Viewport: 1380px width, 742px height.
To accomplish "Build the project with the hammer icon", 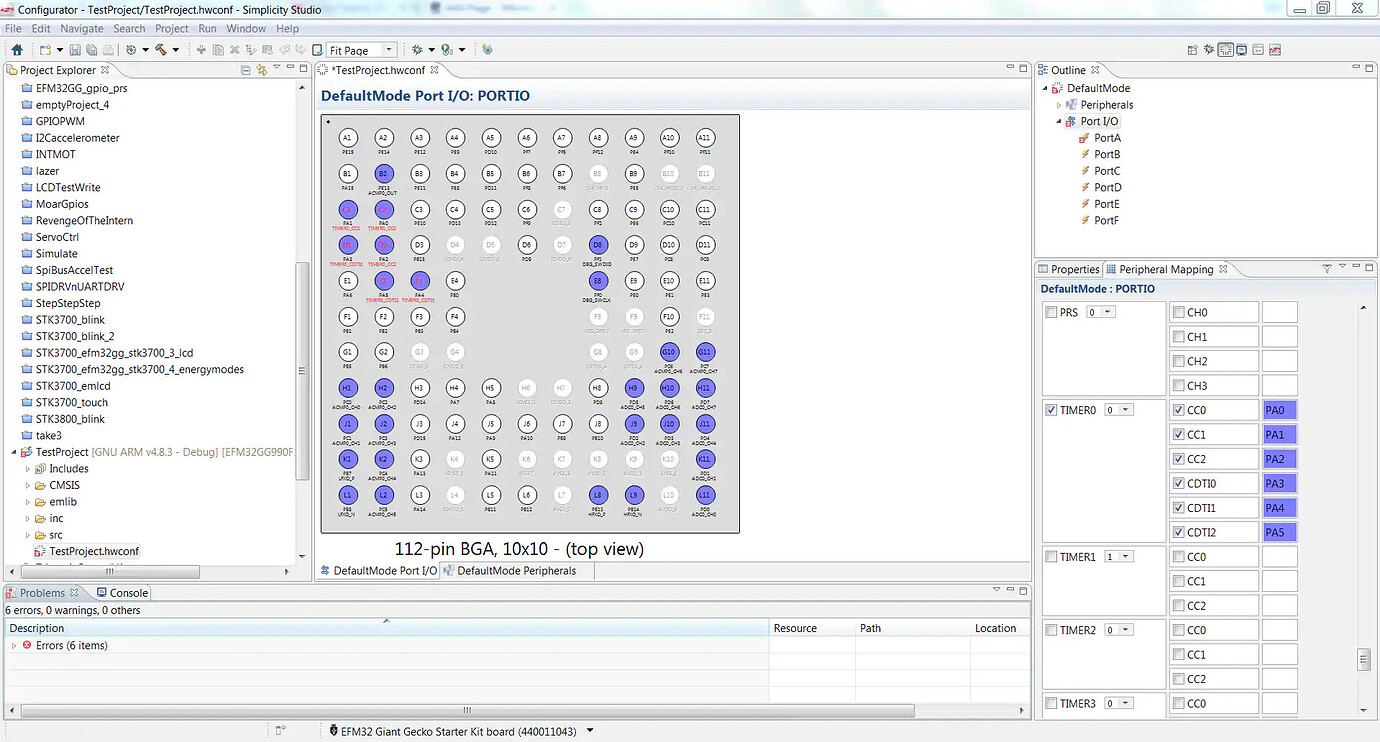I will pos(161,48).
